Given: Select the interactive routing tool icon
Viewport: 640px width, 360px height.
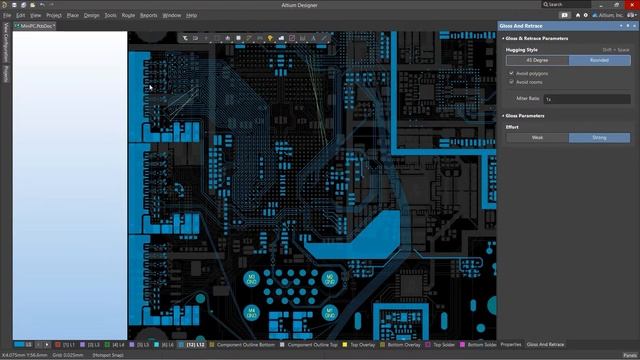Looking at the screenshot, I should (x=249, y=38).
